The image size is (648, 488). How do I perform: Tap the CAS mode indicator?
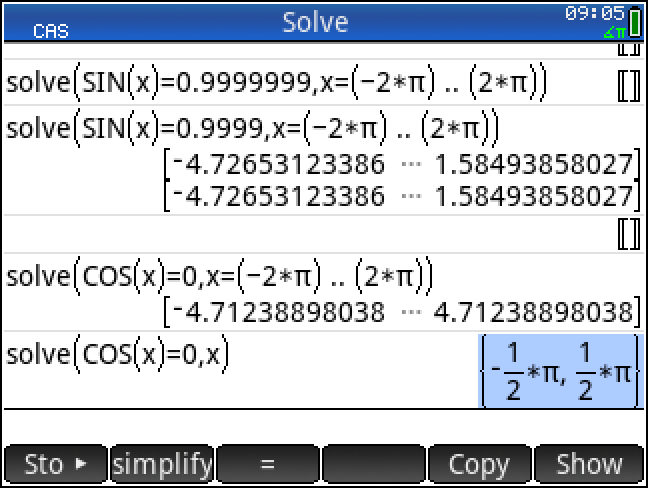(50, 30)
